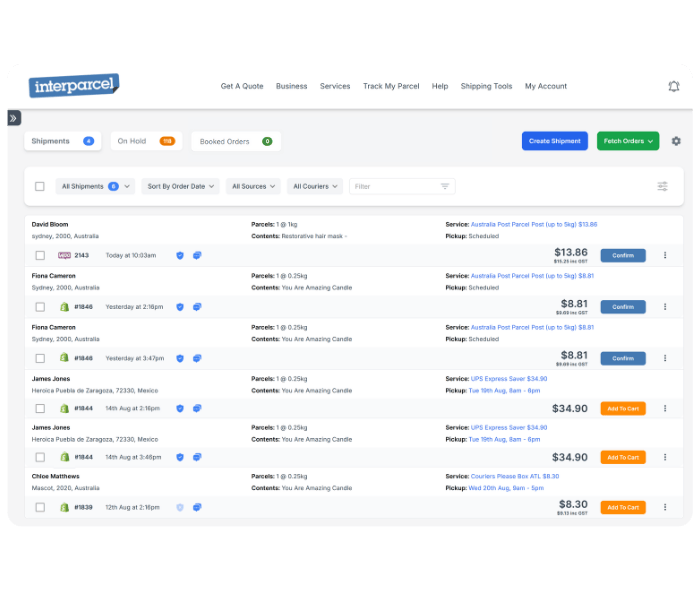Click the Interparcel logo
The width and height of the screenshot is (700, 600).
coord(74,86)
